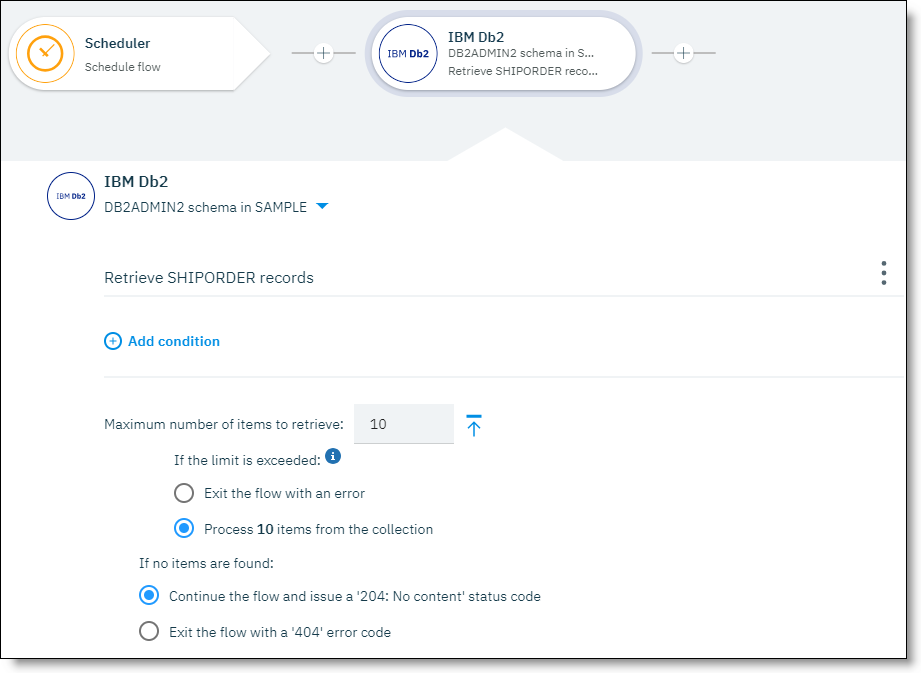Add a node after Scheduler using plus
Image resolution: width=921 pixels, height=673 pixels.
(323, 53)
